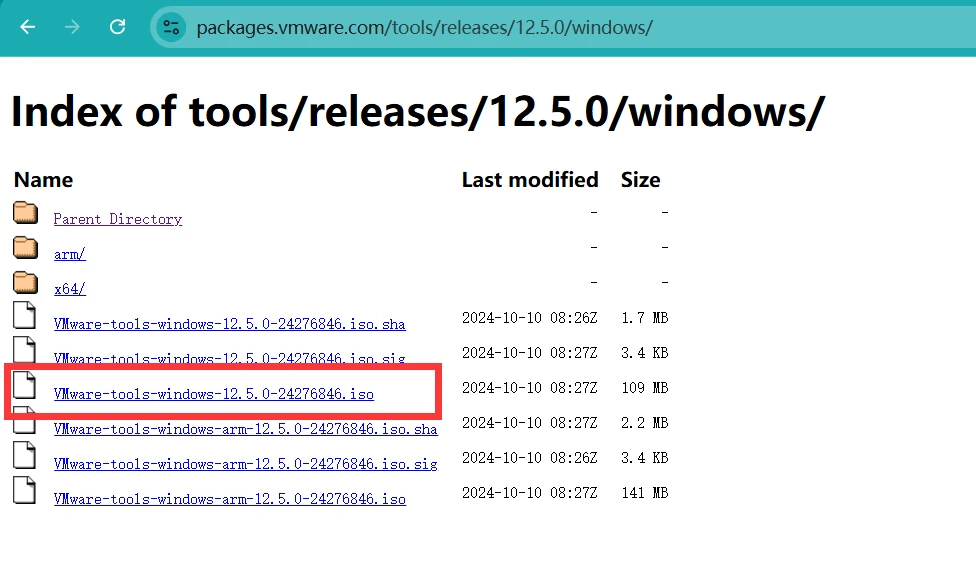The height and width of the screenshot is (574, 976).
Task: Click the Name column header
Action: [x=44, y=180]
